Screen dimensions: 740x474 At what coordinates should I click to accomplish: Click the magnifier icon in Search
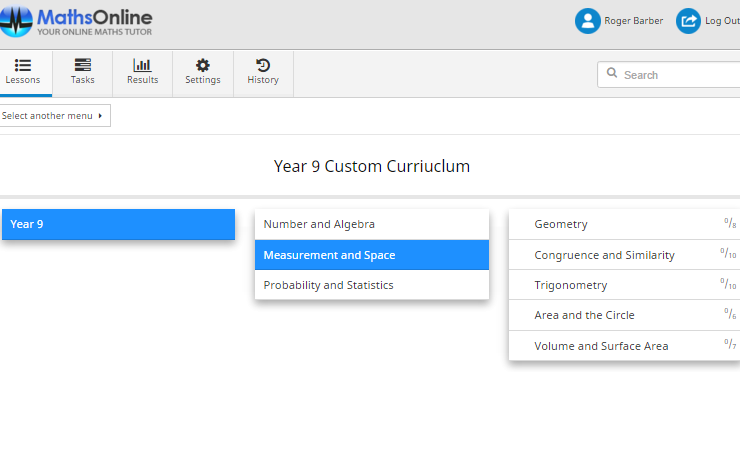[x=611, y=73]
